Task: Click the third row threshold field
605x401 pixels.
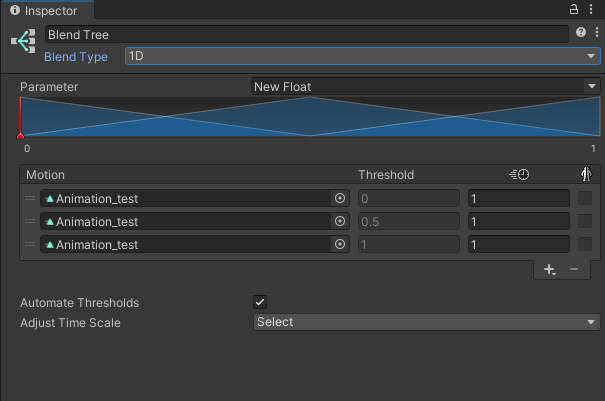Action: pos(409,244)
